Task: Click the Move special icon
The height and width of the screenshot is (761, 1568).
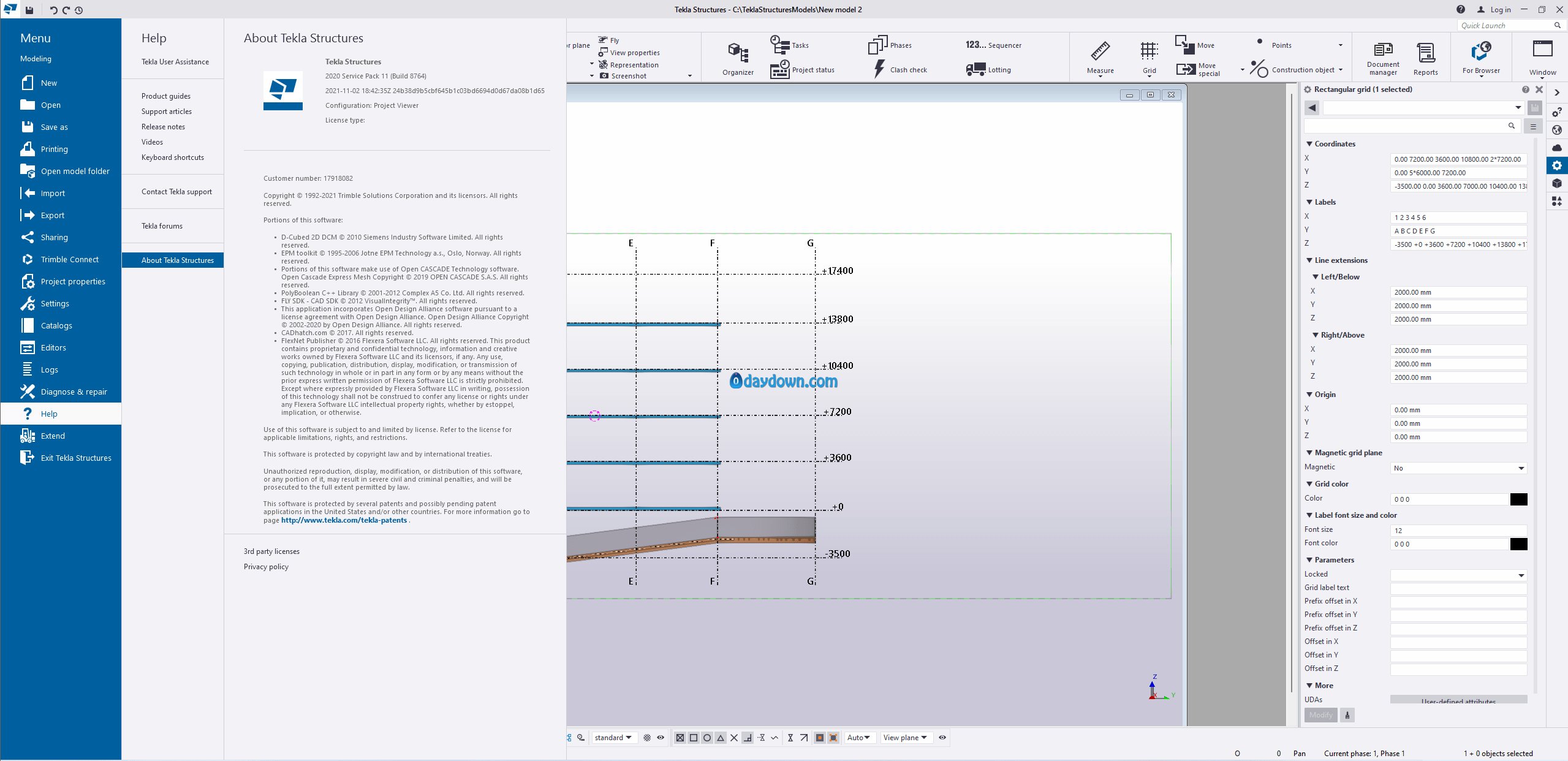Action: pos(1186,69)
